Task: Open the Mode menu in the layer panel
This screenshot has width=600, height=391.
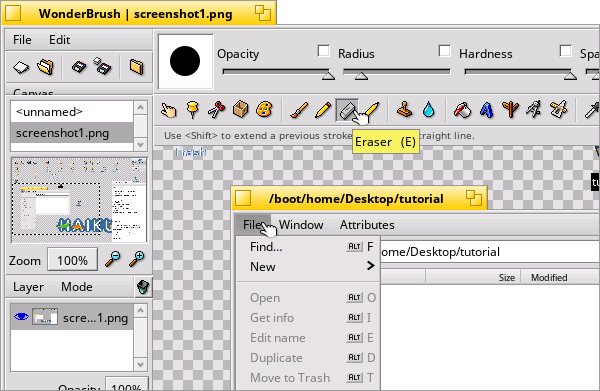Action: coord(77,287)
